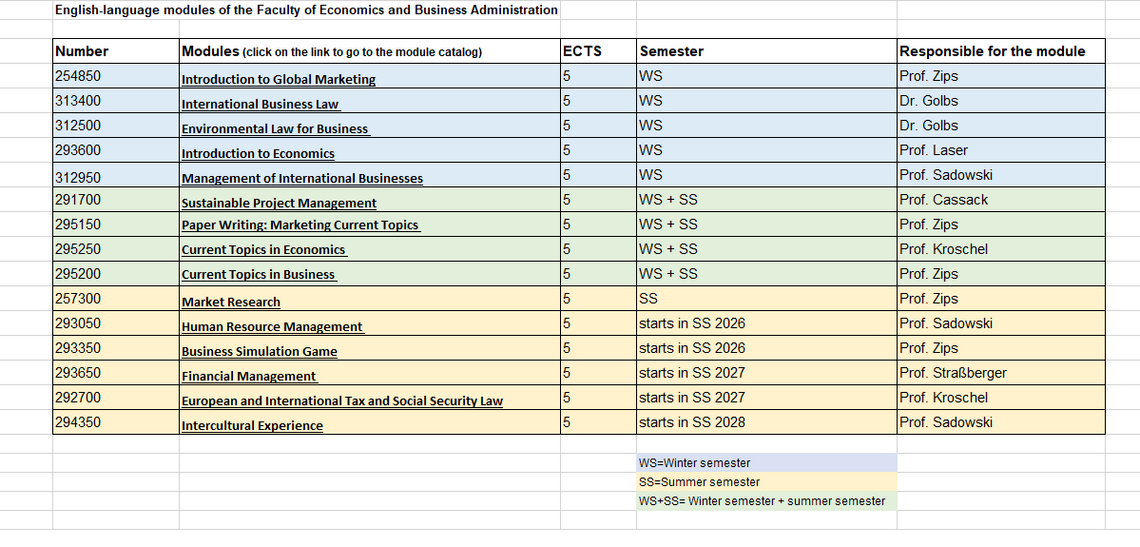Select Dr. Golbs cell in row 313400
This screenshot has width=1140, height=547.
(x=1001, y=101)
